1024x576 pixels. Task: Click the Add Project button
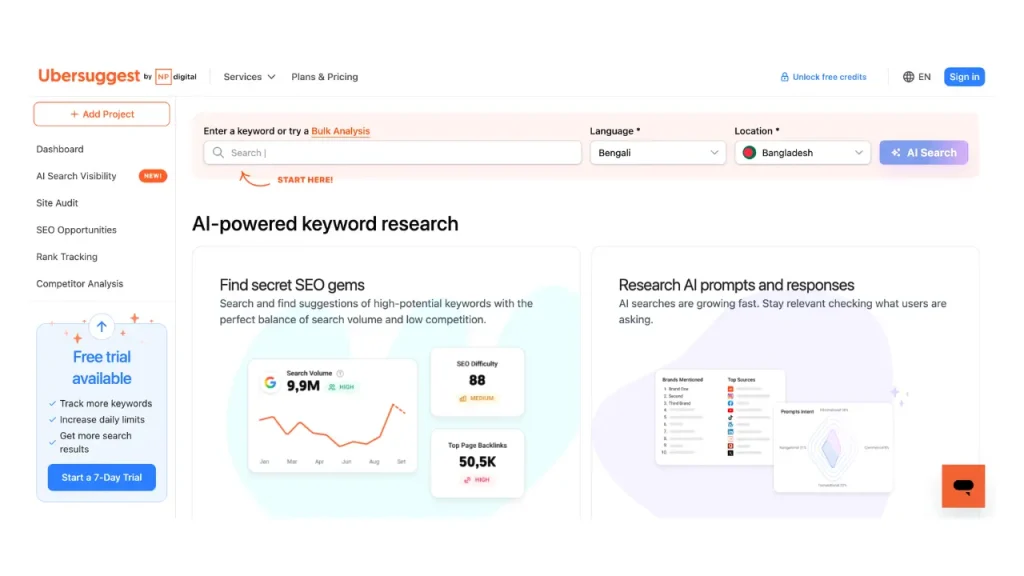(102, 114)
